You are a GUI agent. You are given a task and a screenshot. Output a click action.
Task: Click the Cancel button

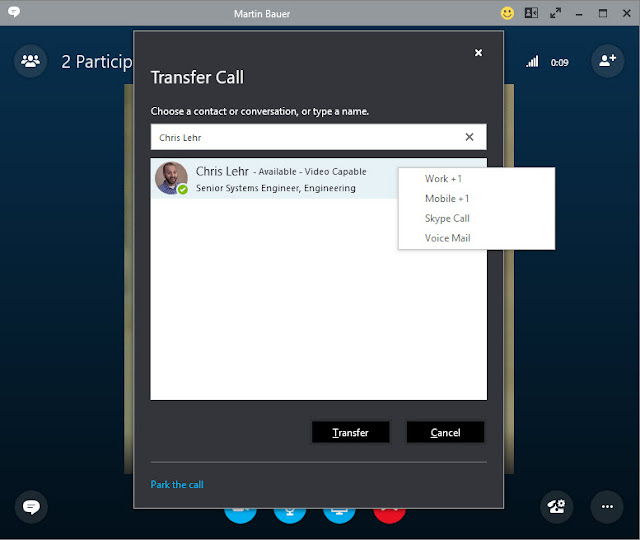(x=445, y=432)
